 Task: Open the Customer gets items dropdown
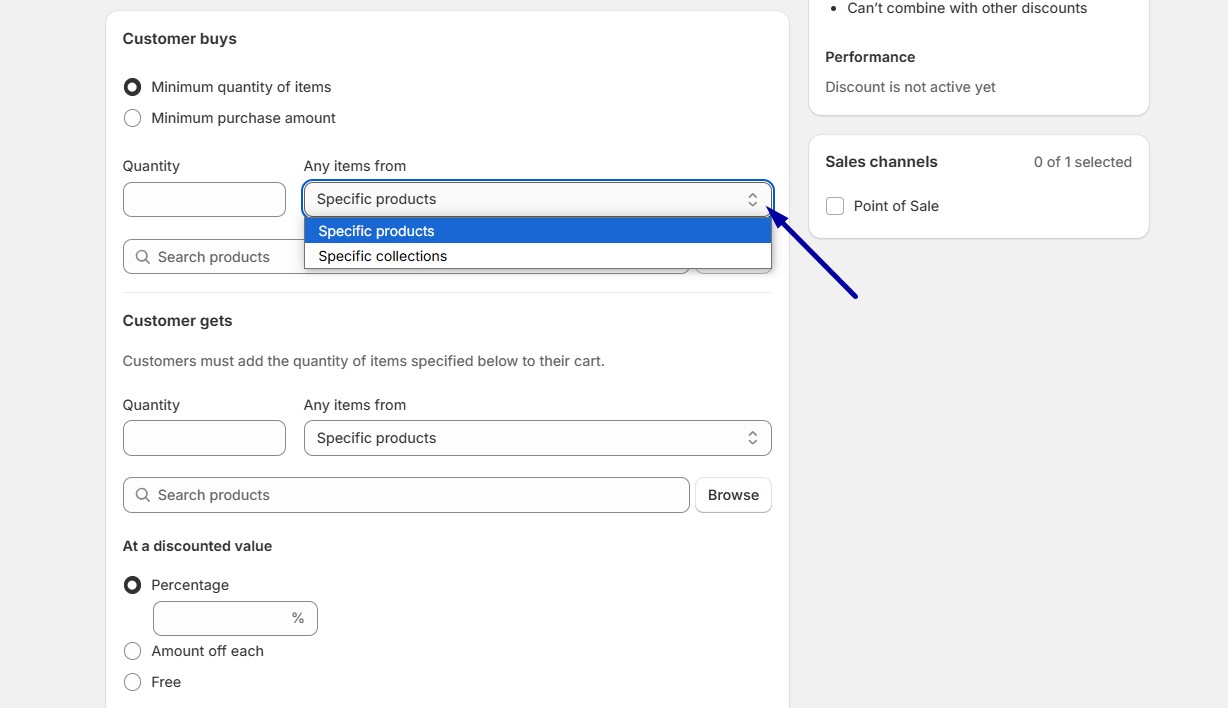click(x=538, y=438)
